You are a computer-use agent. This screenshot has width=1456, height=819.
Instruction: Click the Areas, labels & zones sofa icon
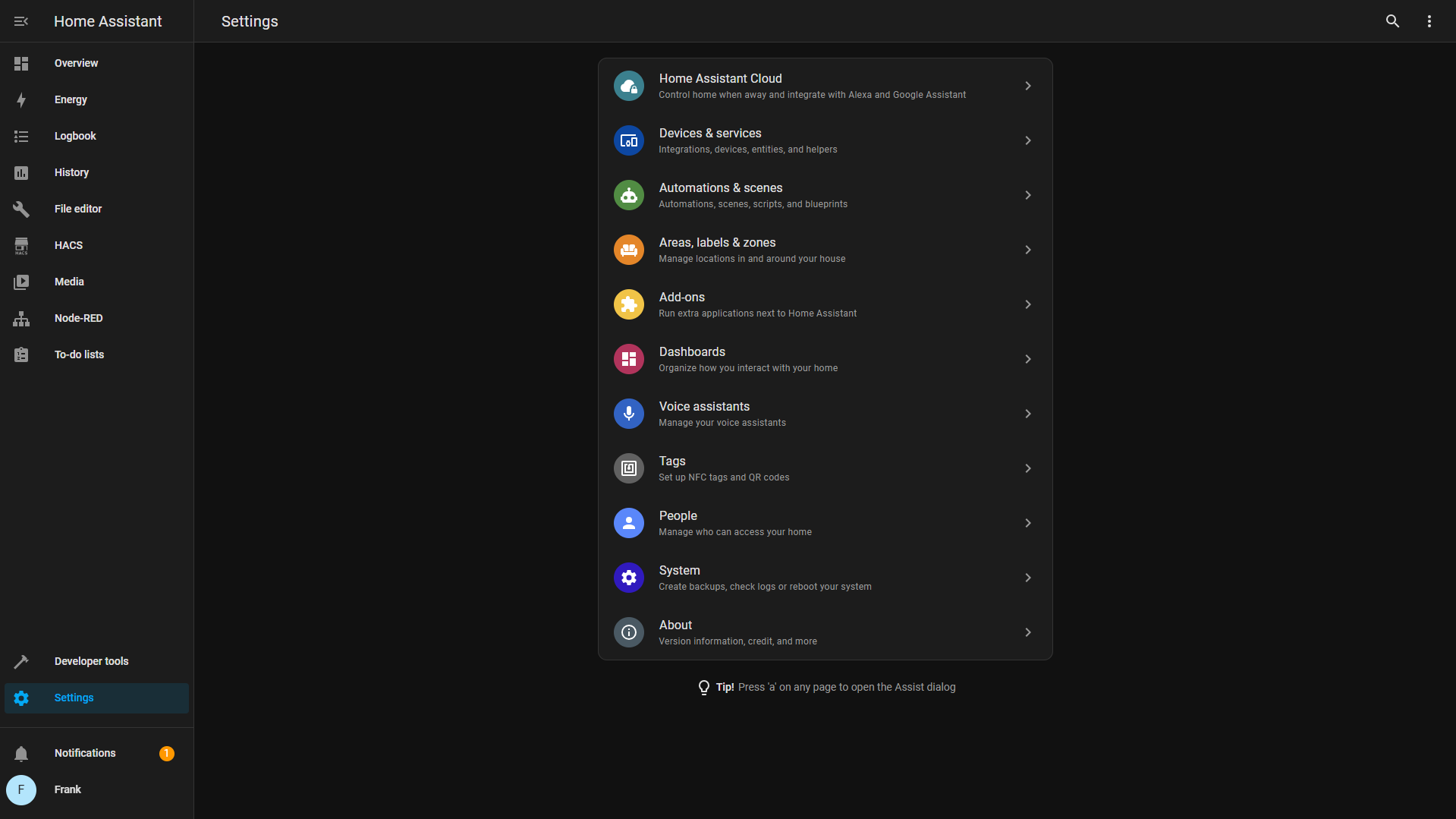coord(629,250)
